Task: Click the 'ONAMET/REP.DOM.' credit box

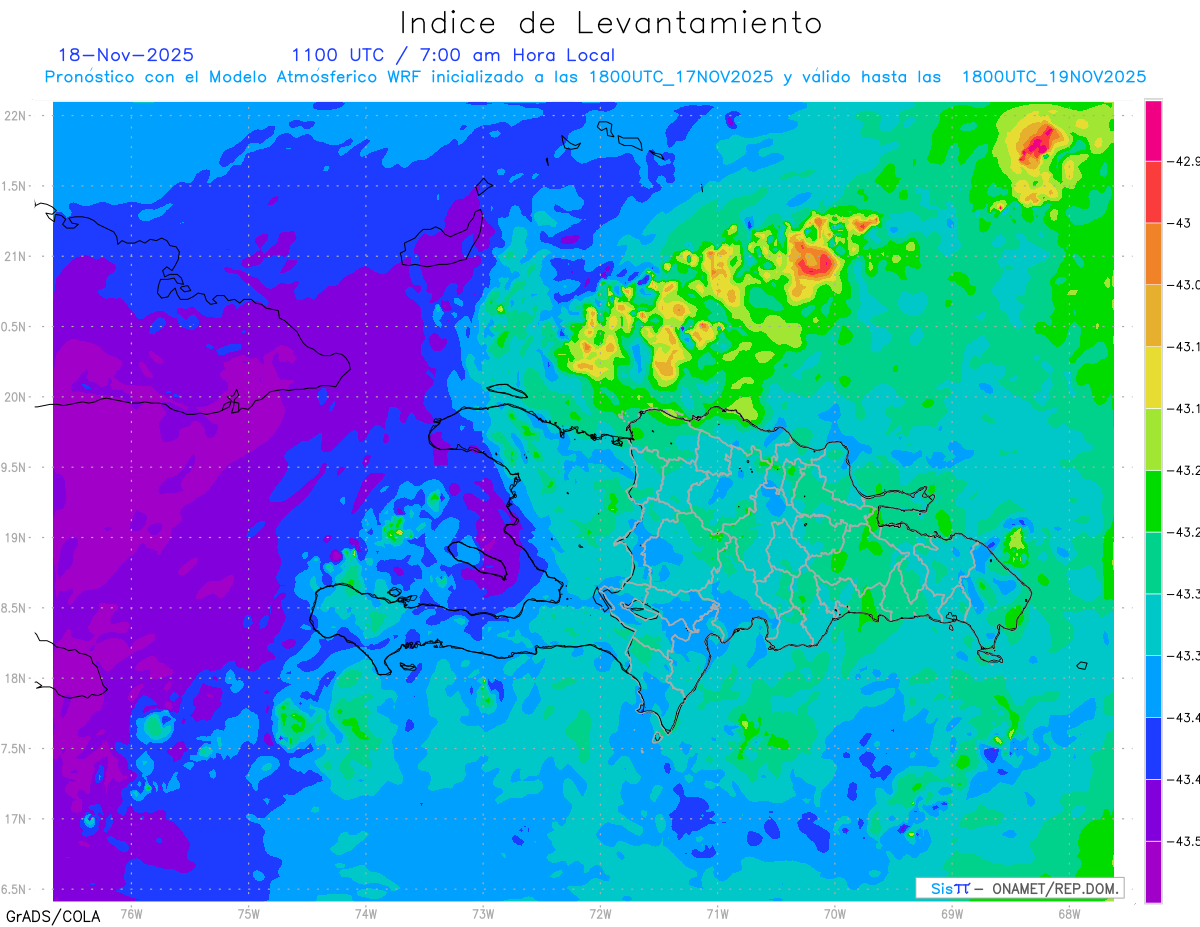Action: click(x=1020, y=888)
